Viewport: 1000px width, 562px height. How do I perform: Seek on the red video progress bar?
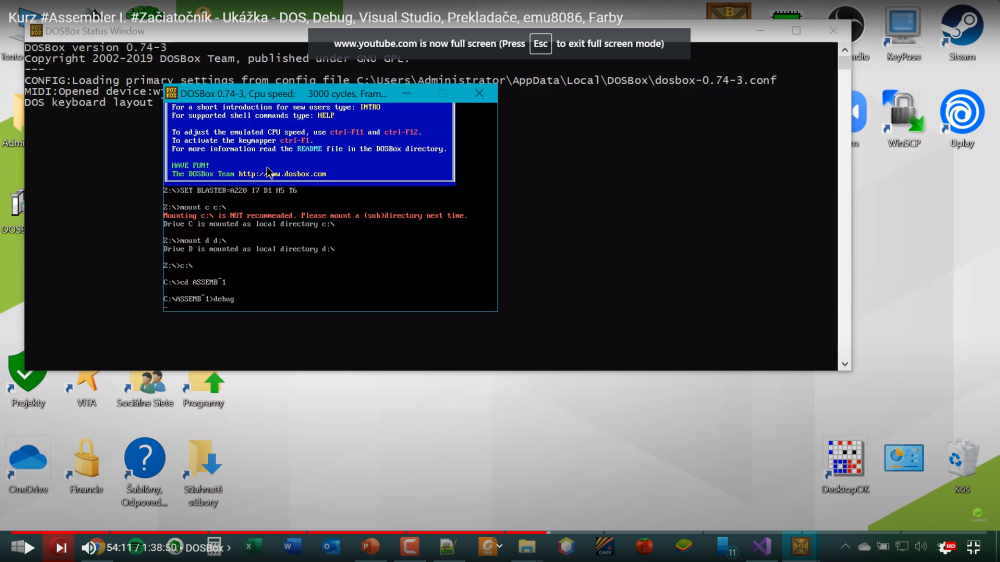300,532
